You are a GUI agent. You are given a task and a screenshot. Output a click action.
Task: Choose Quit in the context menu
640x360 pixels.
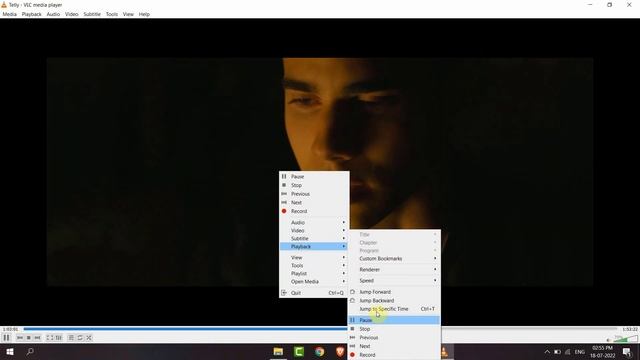pos(314,293)
